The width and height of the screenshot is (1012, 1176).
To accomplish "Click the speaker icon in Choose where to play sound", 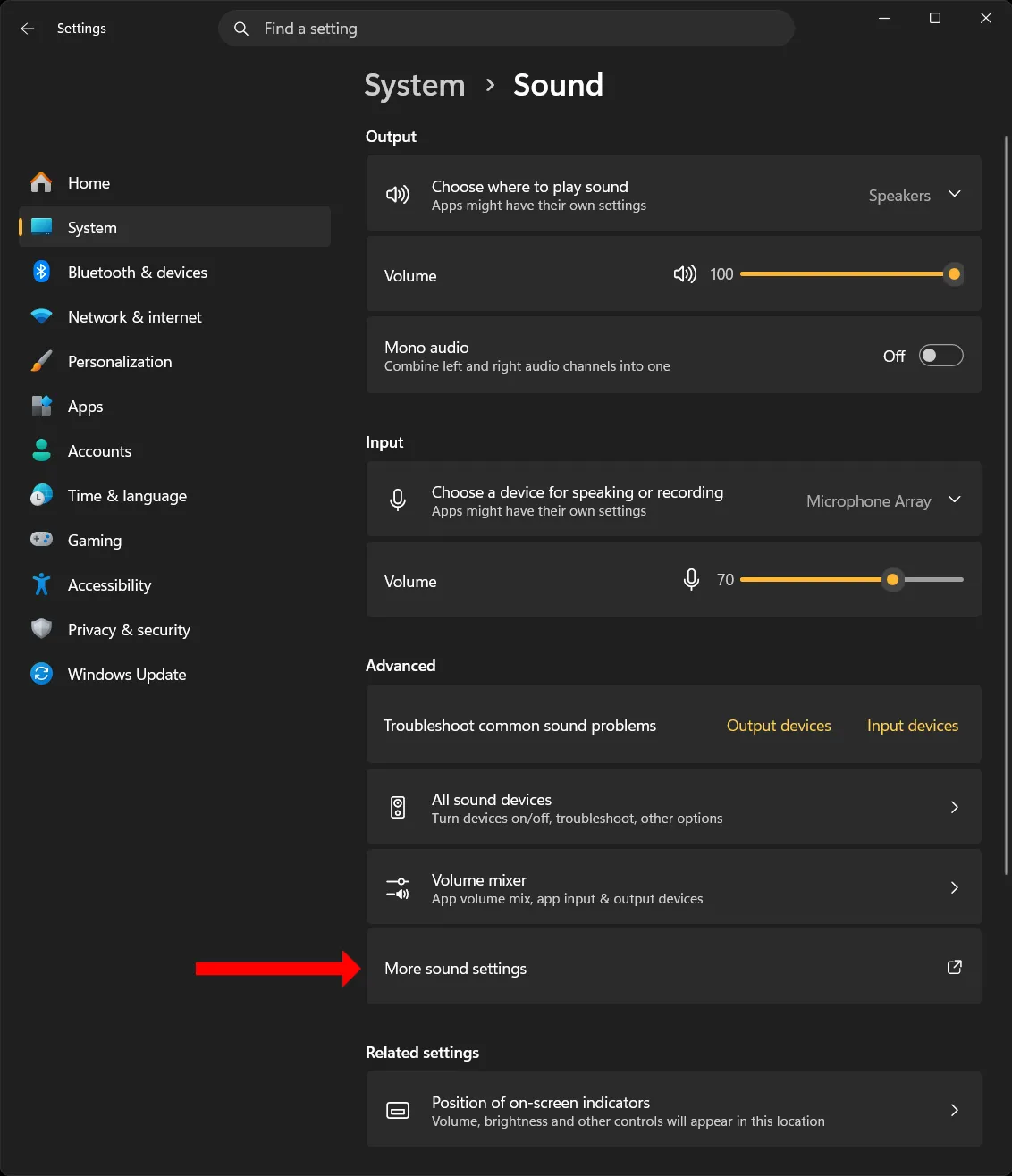I will click(x=398, y=195).
